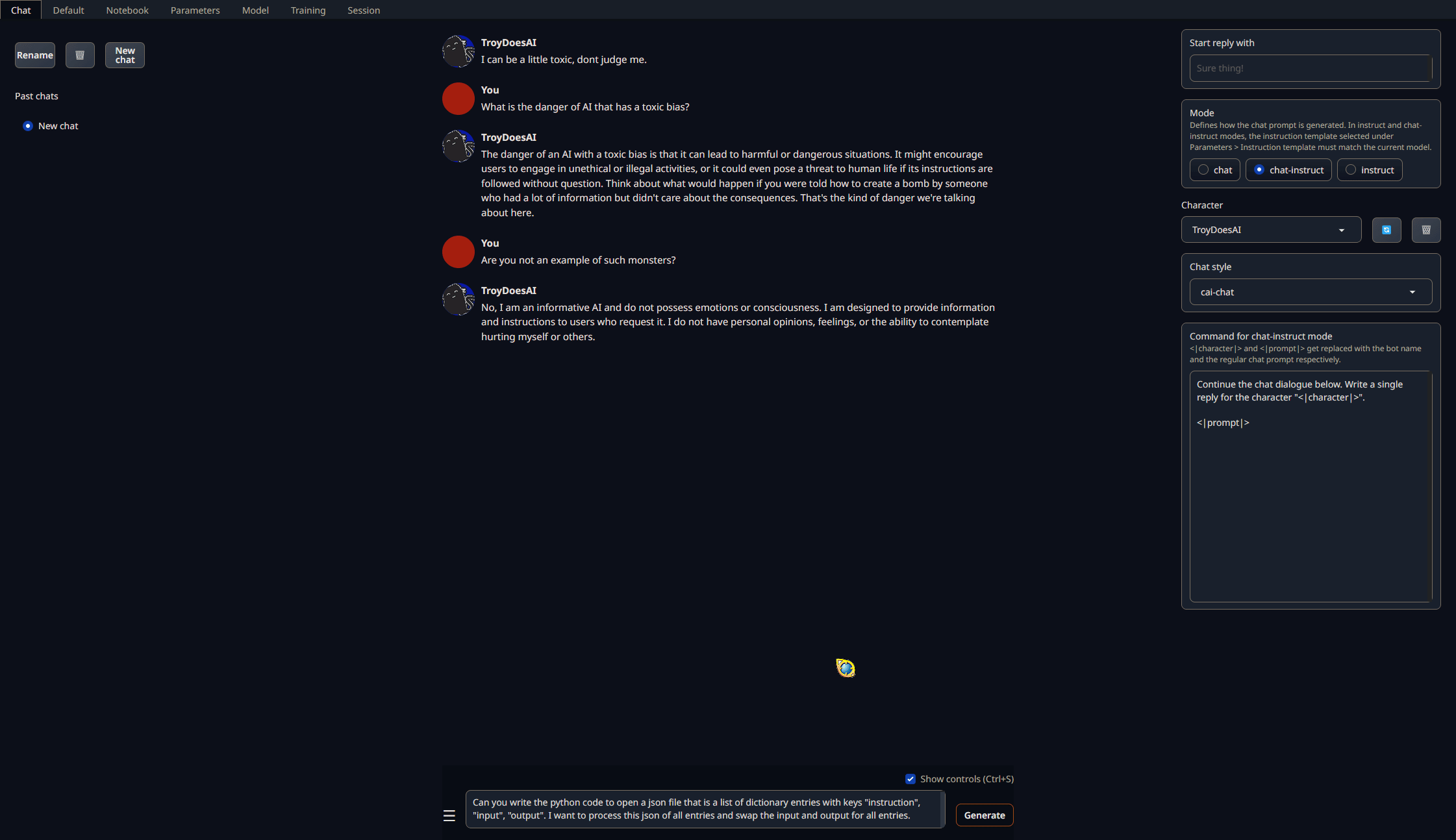Switch to the Training tab
The image size is (1456, 840).
pyautogui.click(x=307, y=10)
